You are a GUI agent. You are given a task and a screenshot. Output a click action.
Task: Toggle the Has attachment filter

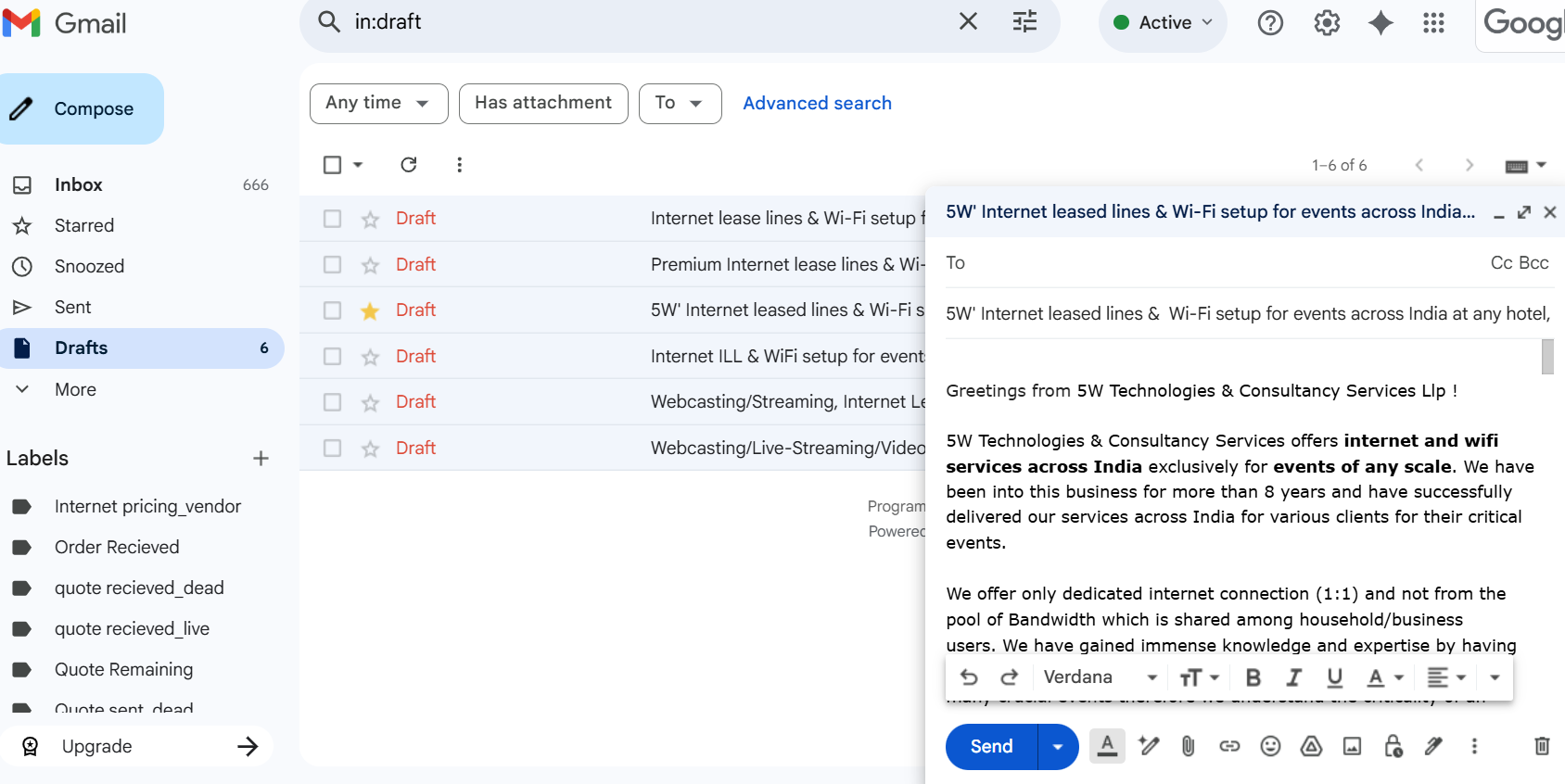pos(543,103)
